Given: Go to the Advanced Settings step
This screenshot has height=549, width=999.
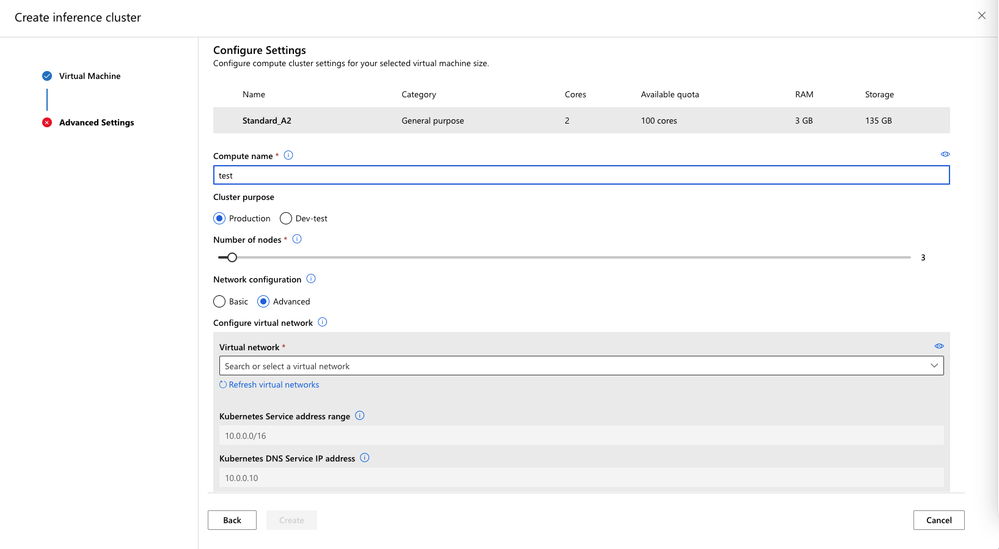Looking at the screenshot, I should pyautogui.click(x=97, y=122).
